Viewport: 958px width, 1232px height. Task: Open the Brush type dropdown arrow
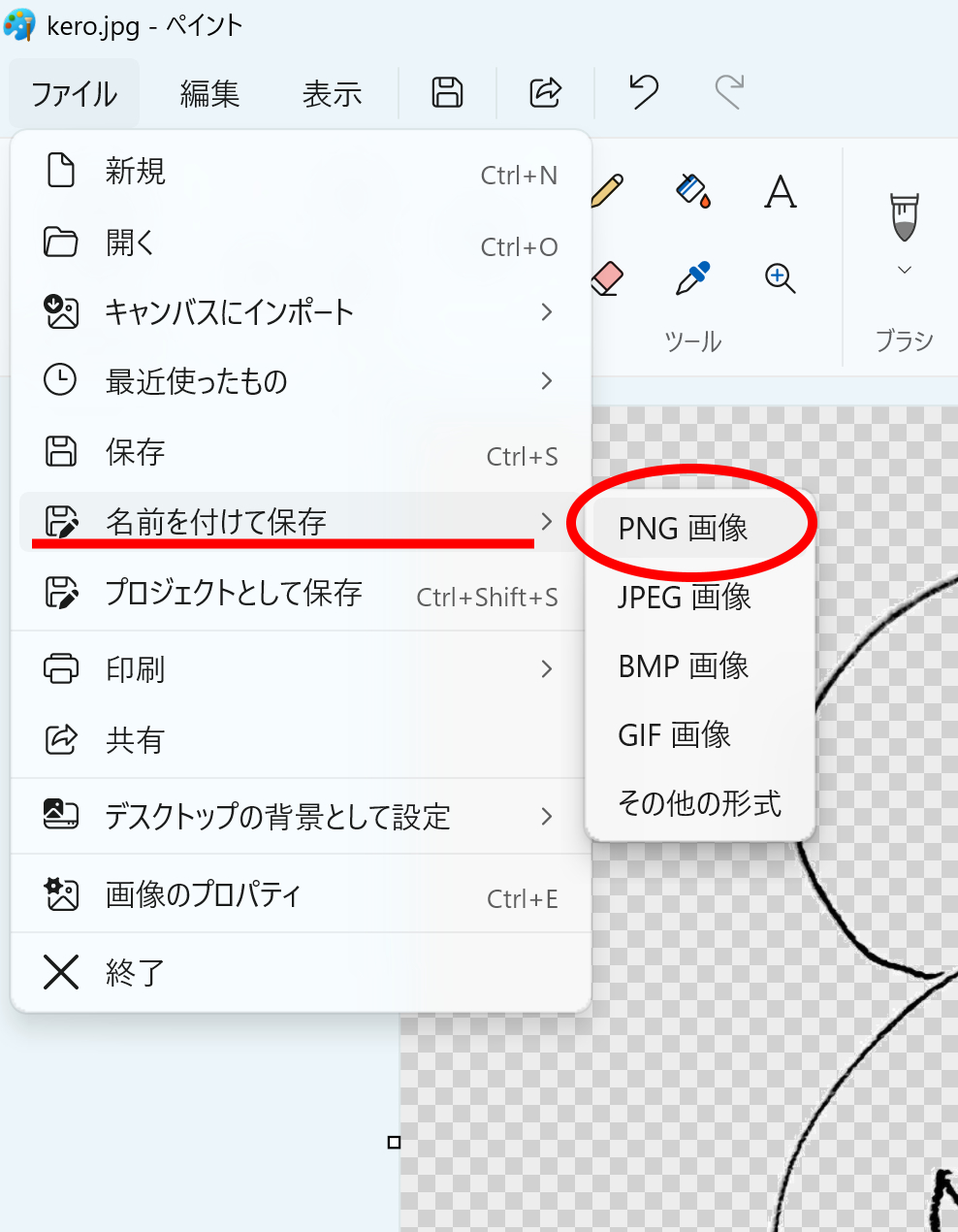pos(904,271)
